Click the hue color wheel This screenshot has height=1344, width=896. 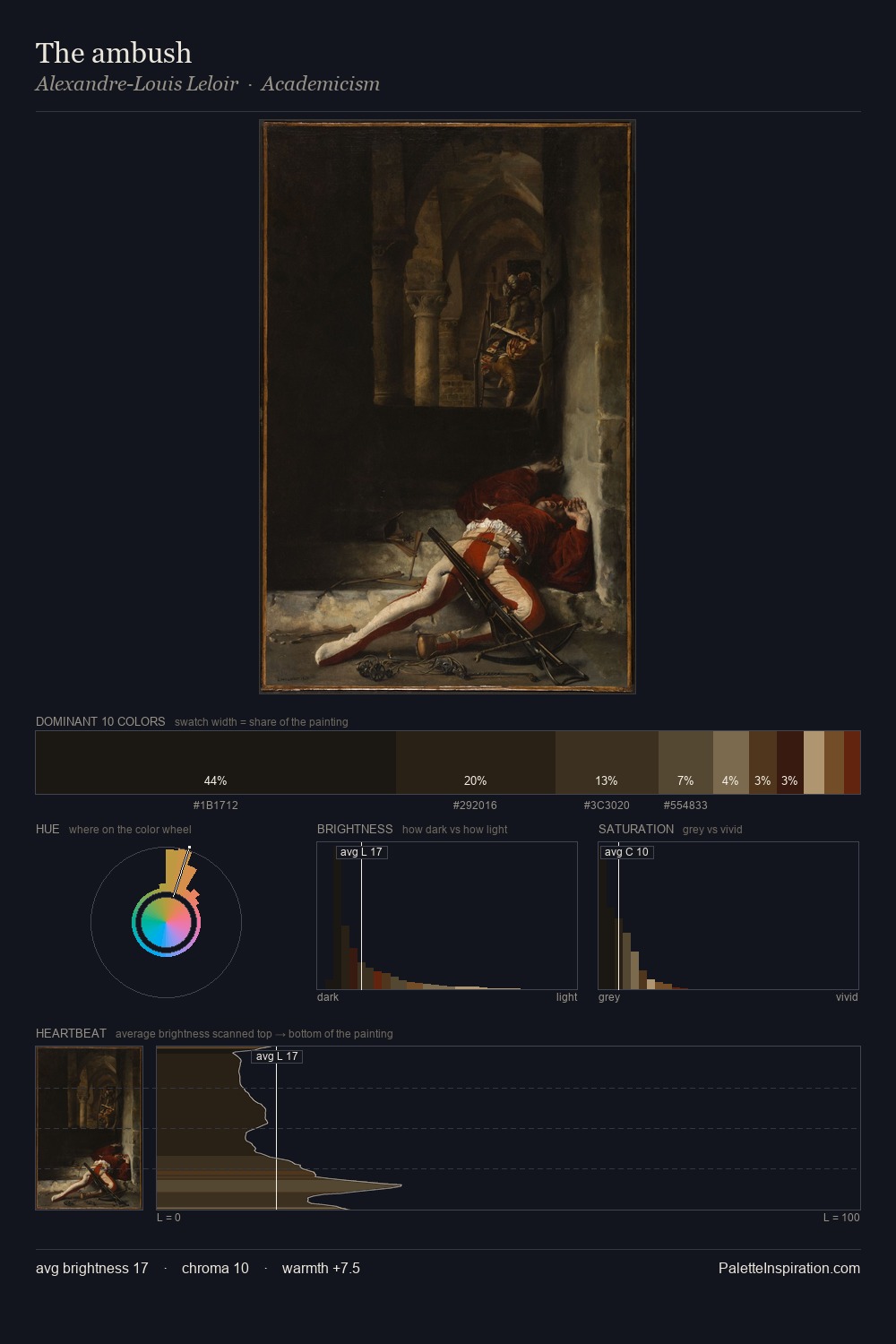[x=166, y=922]
